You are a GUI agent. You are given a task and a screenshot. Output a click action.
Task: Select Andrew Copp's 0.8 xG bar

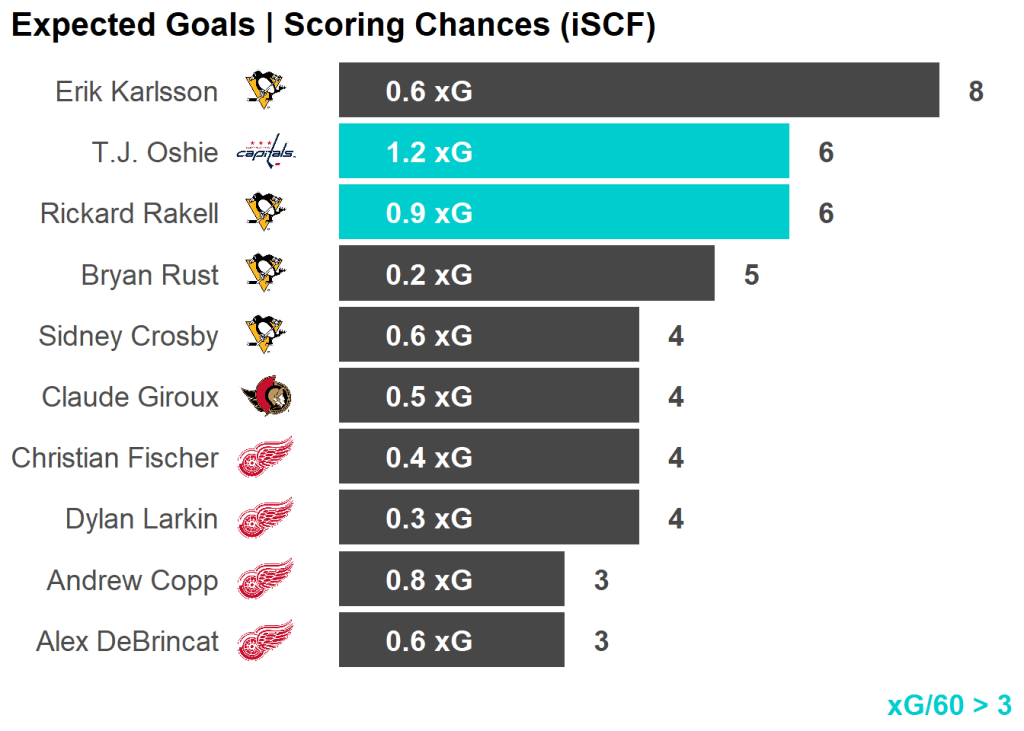pos(451,580)
